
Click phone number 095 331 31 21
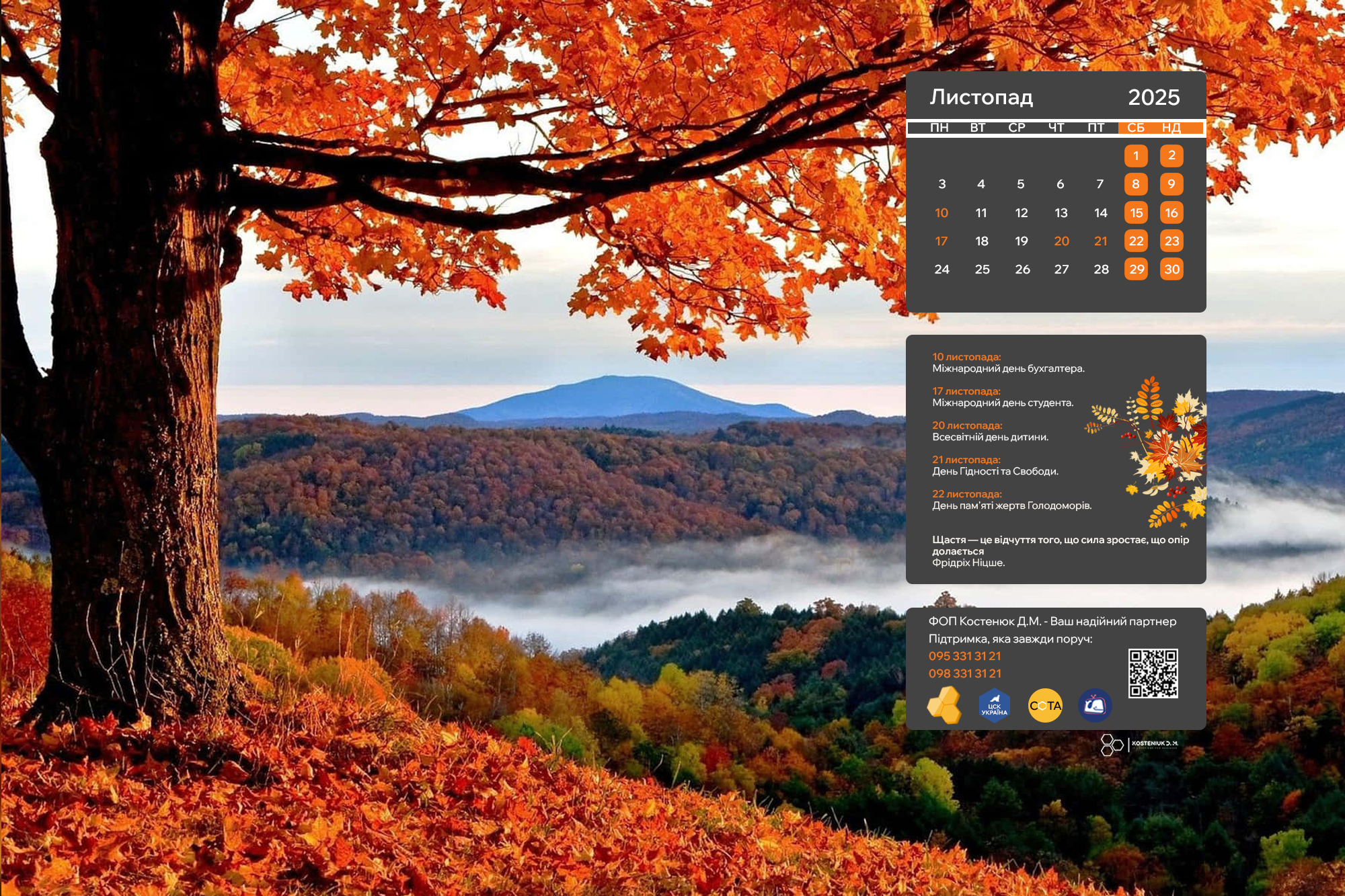[x=964, y=656]
